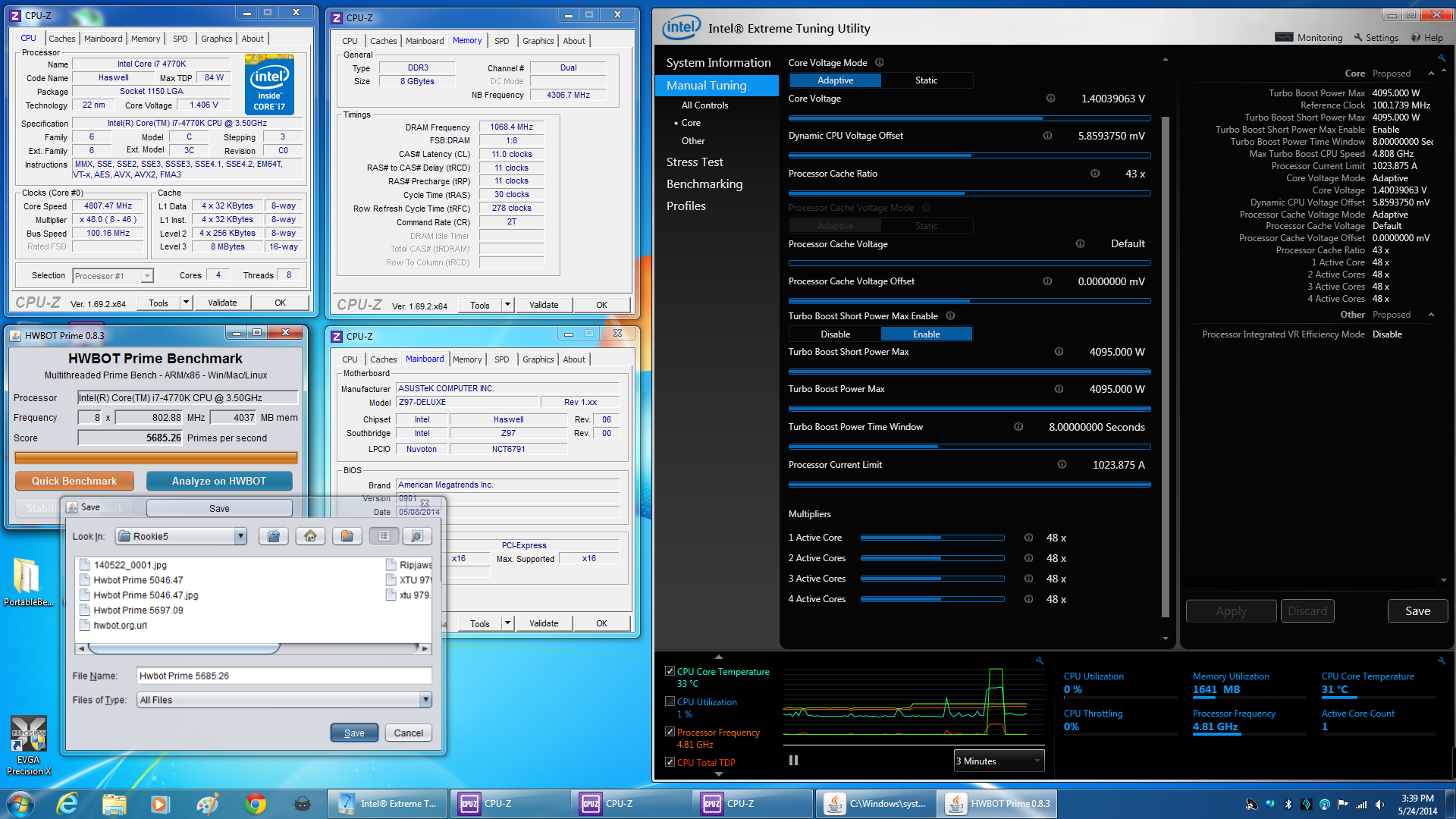Click the Save button in the Save dialog
Screen dimensions: 1456x819
[354, 733]
